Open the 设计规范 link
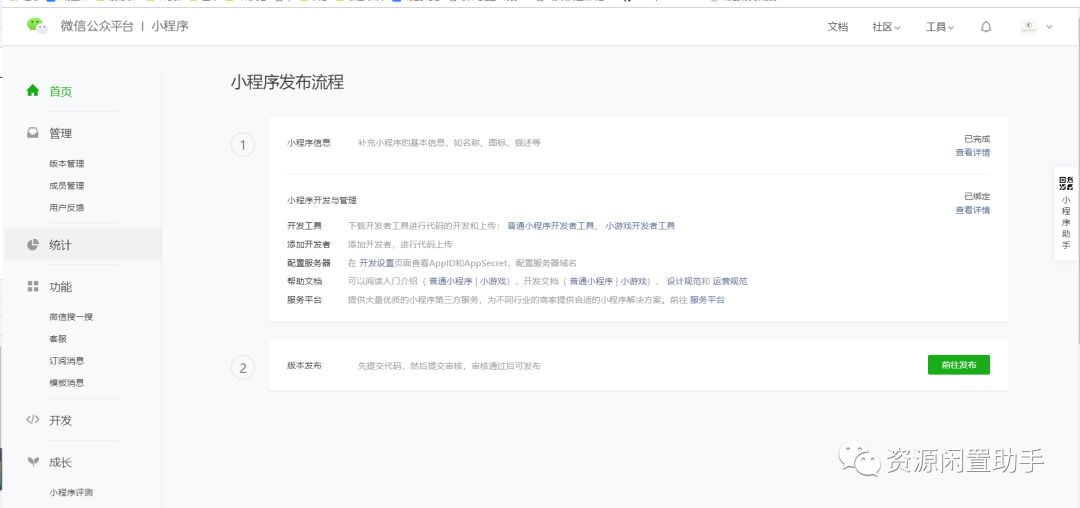 (684, 282)
